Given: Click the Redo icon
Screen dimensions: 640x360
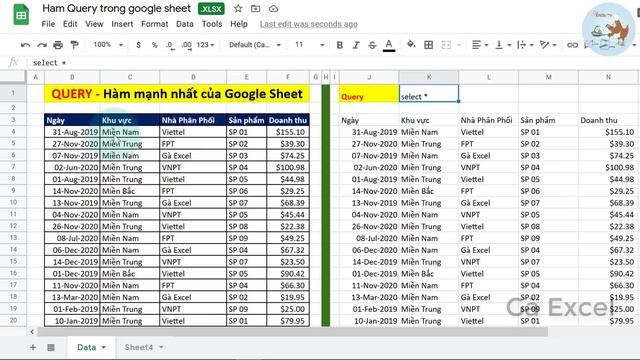Looking at the screenshot, I should pyautogui.click(x=42, y=45).
